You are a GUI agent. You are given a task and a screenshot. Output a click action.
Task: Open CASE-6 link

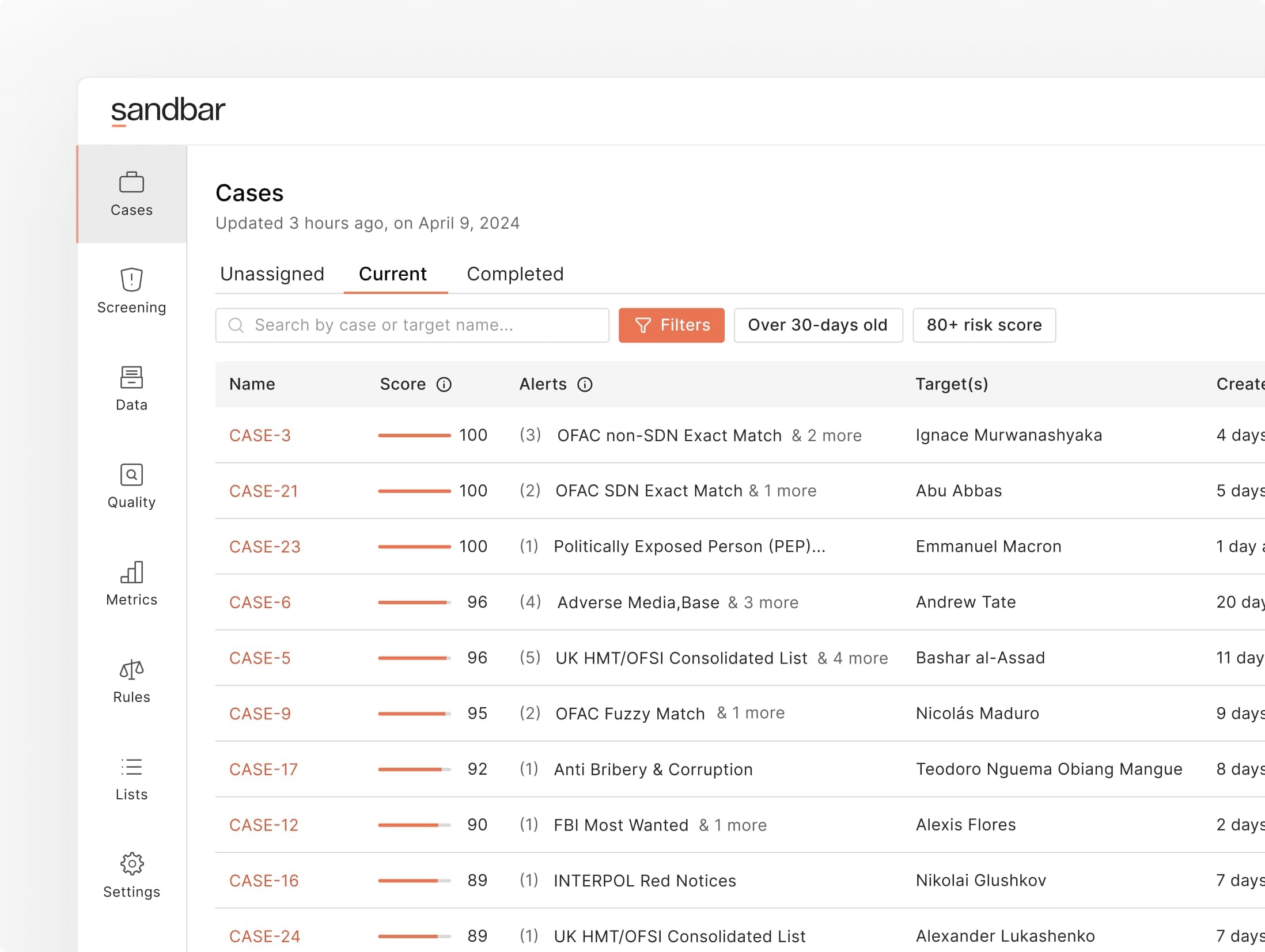(260, 602)
